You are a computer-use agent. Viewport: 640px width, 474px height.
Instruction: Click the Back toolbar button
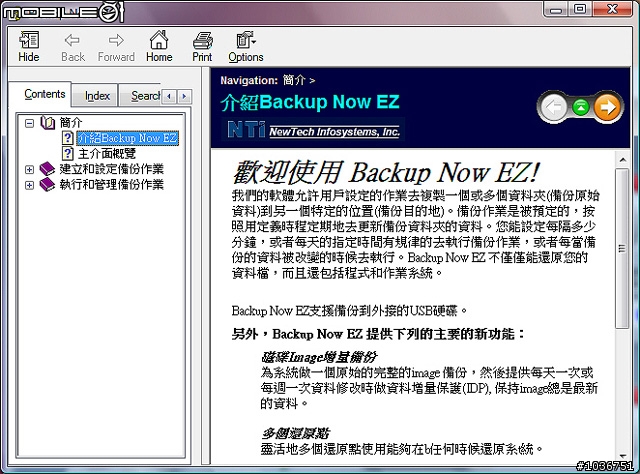73,46
